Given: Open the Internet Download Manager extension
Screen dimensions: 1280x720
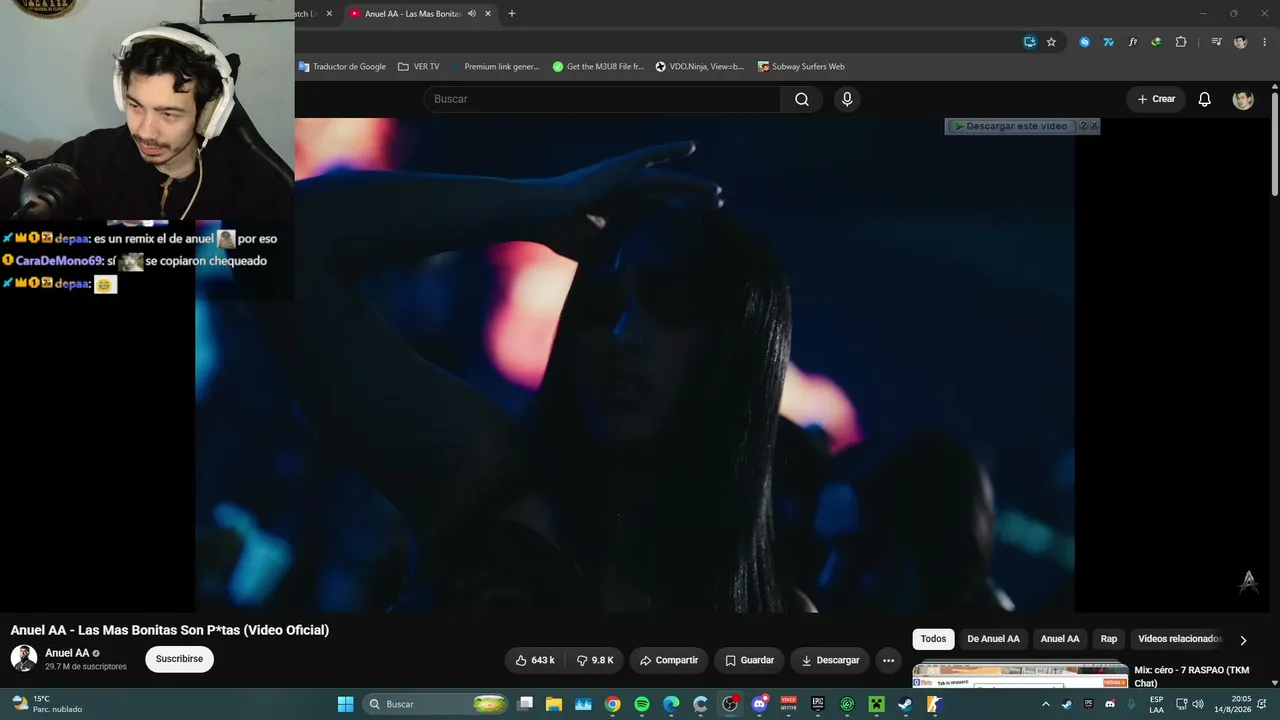Looking at the screenshot, I should tap(1157, 42).
